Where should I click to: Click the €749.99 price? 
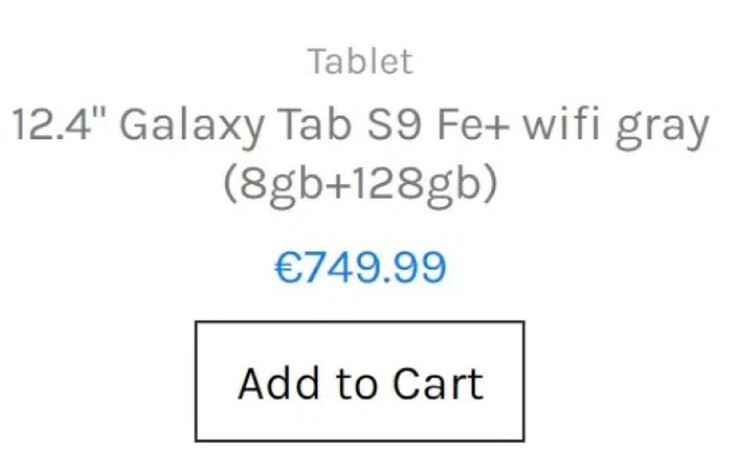click(360, 268)
